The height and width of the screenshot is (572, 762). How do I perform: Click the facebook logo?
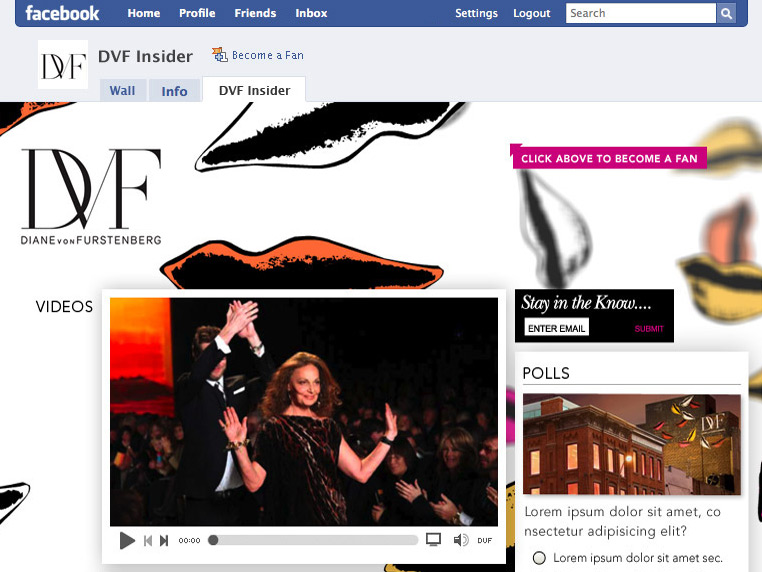tap(62, 13)
